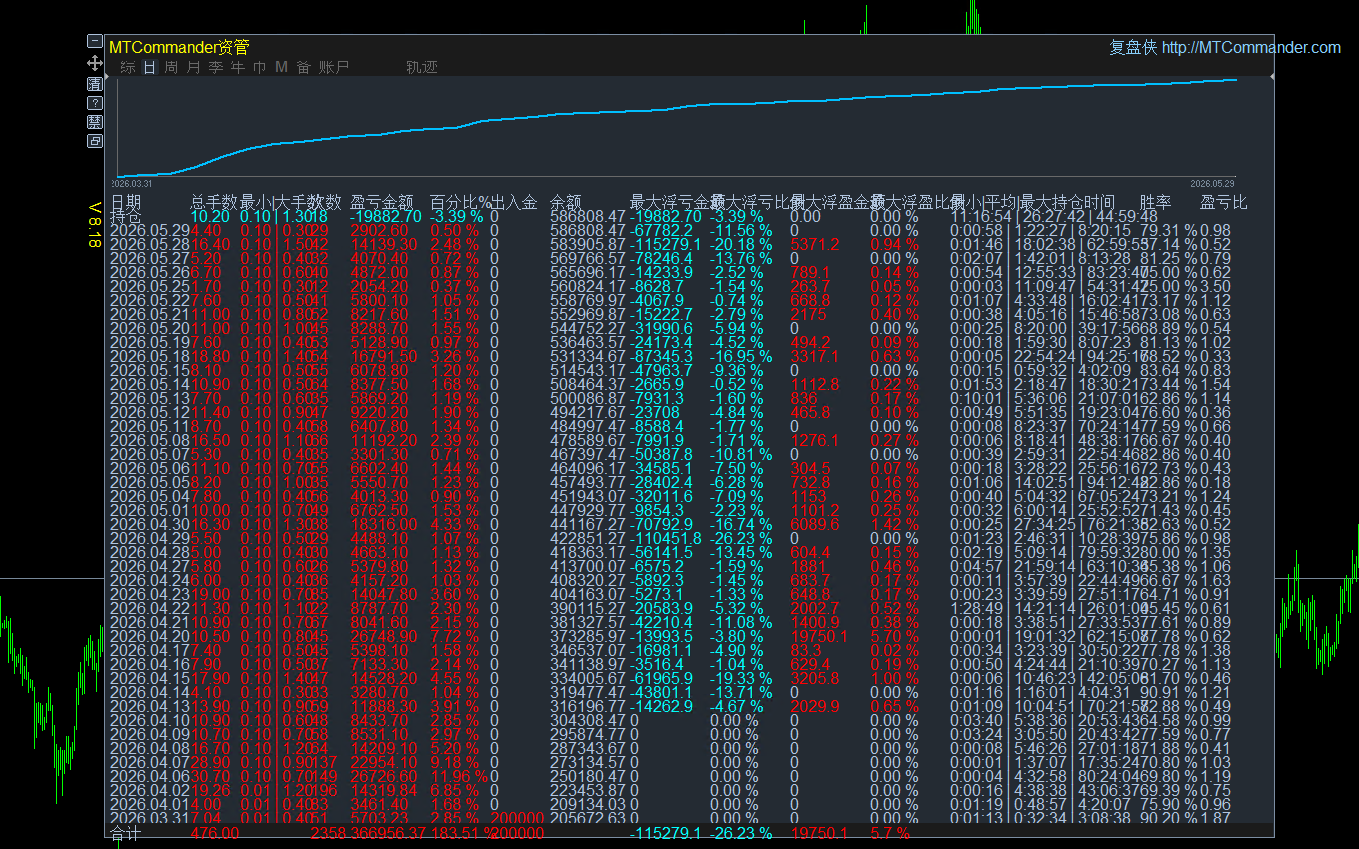Click the four-arrow move panel icon

pos(95,62)
